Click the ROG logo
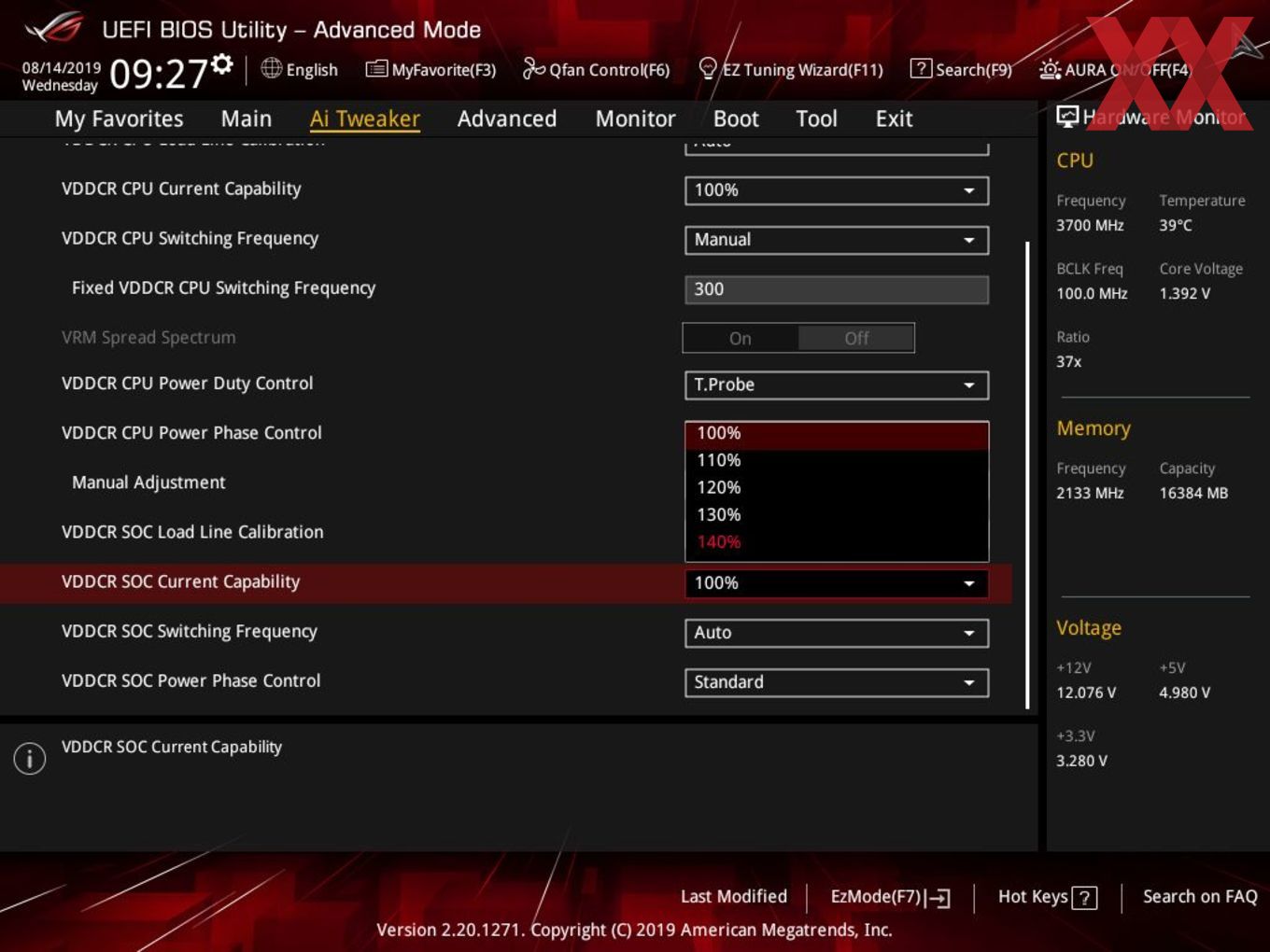 [54, 28]
